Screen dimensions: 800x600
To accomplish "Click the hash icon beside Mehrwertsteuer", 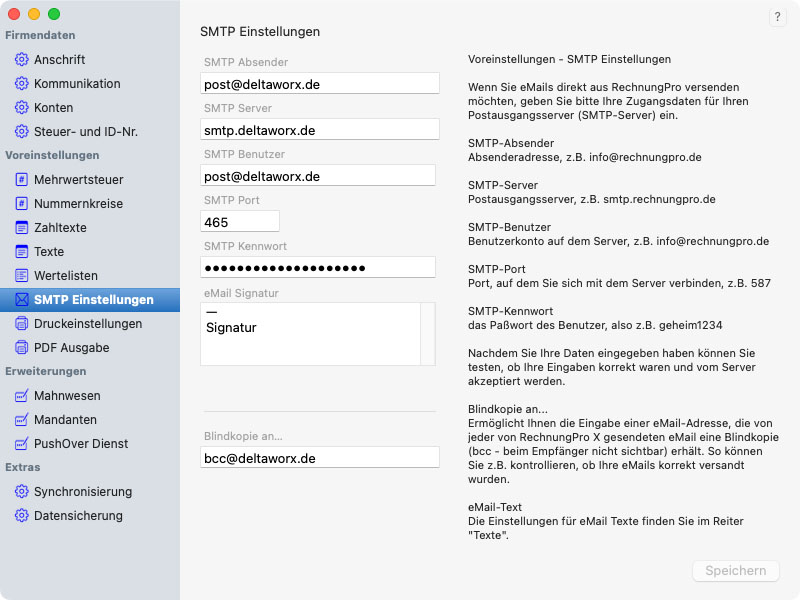I will [22, 180].
